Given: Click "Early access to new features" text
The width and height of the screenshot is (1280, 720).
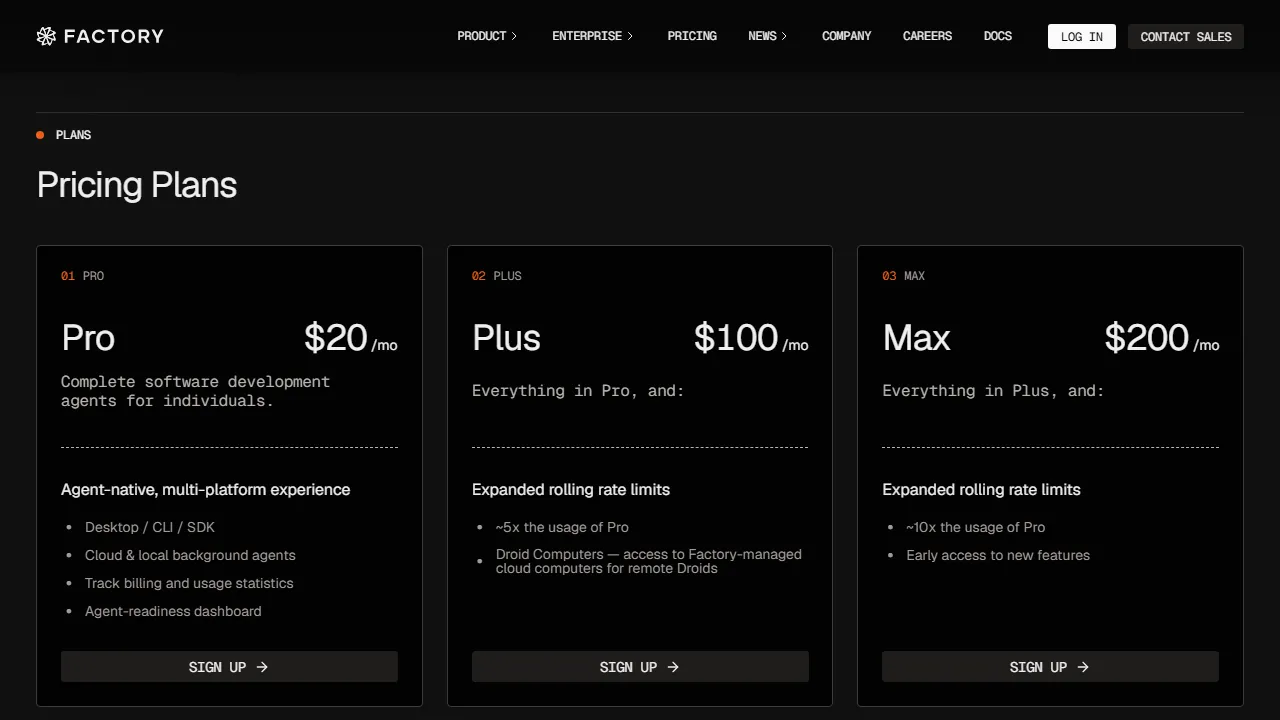Looking at the screenshot, I should pos(998,555).
